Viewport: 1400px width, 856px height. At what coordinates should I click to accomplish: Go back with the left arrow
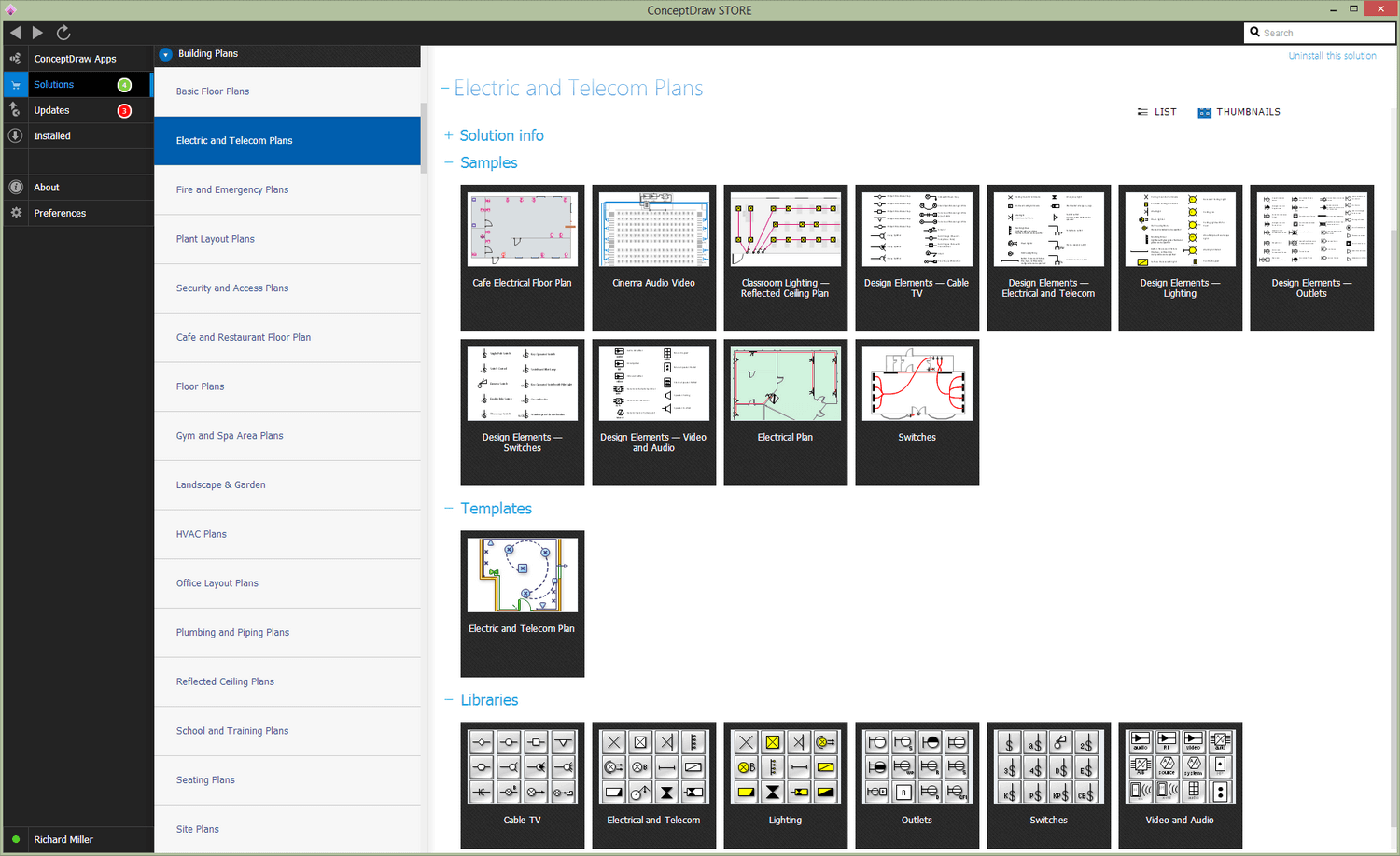15,33
